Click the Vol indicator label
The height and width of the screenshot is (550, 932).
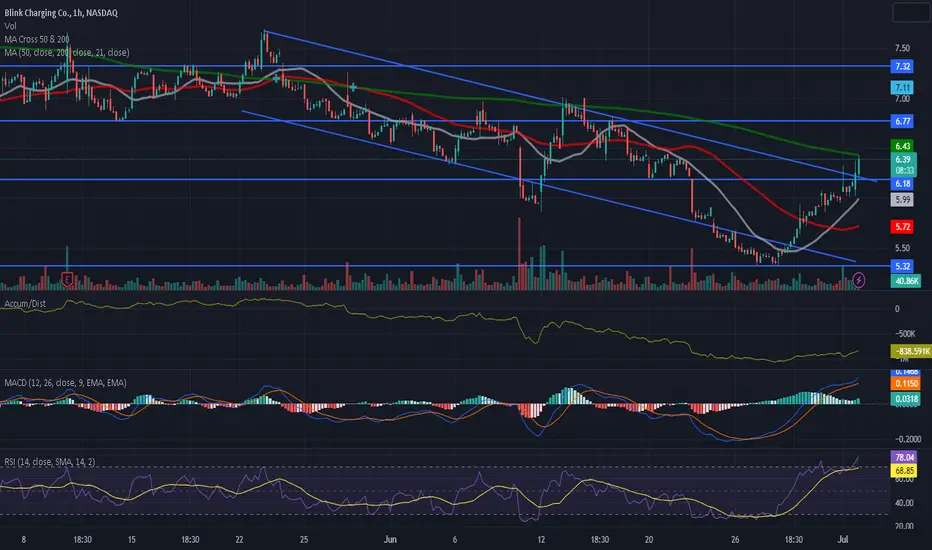[x=10, y=26]
